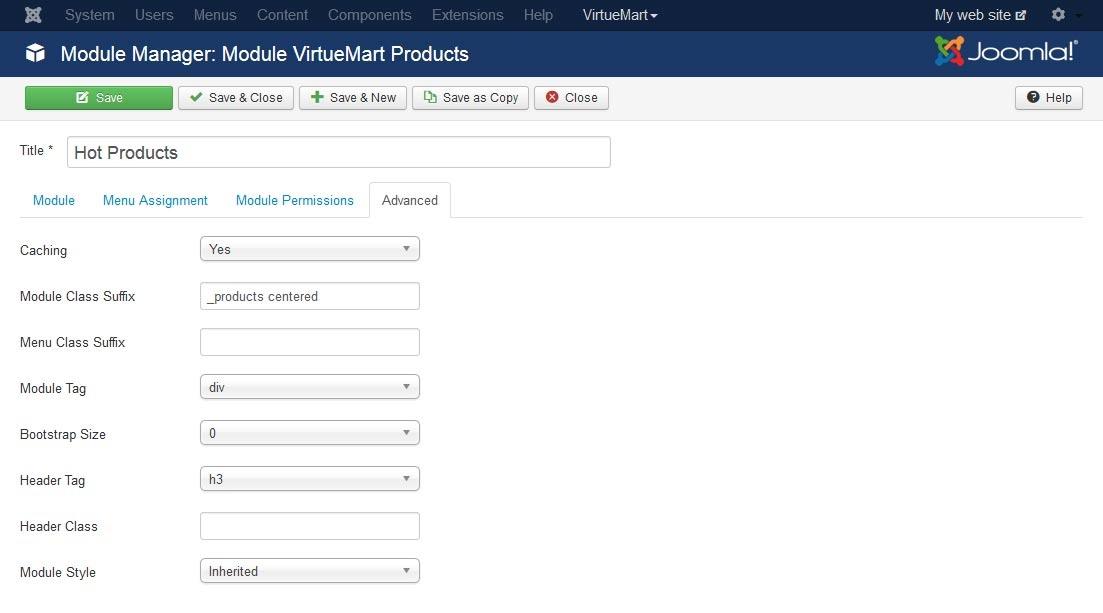Image resolution: width=1103 pixels, height=613 pixels.
Task: Open the Extensions menu
Action: pos(467,15)
